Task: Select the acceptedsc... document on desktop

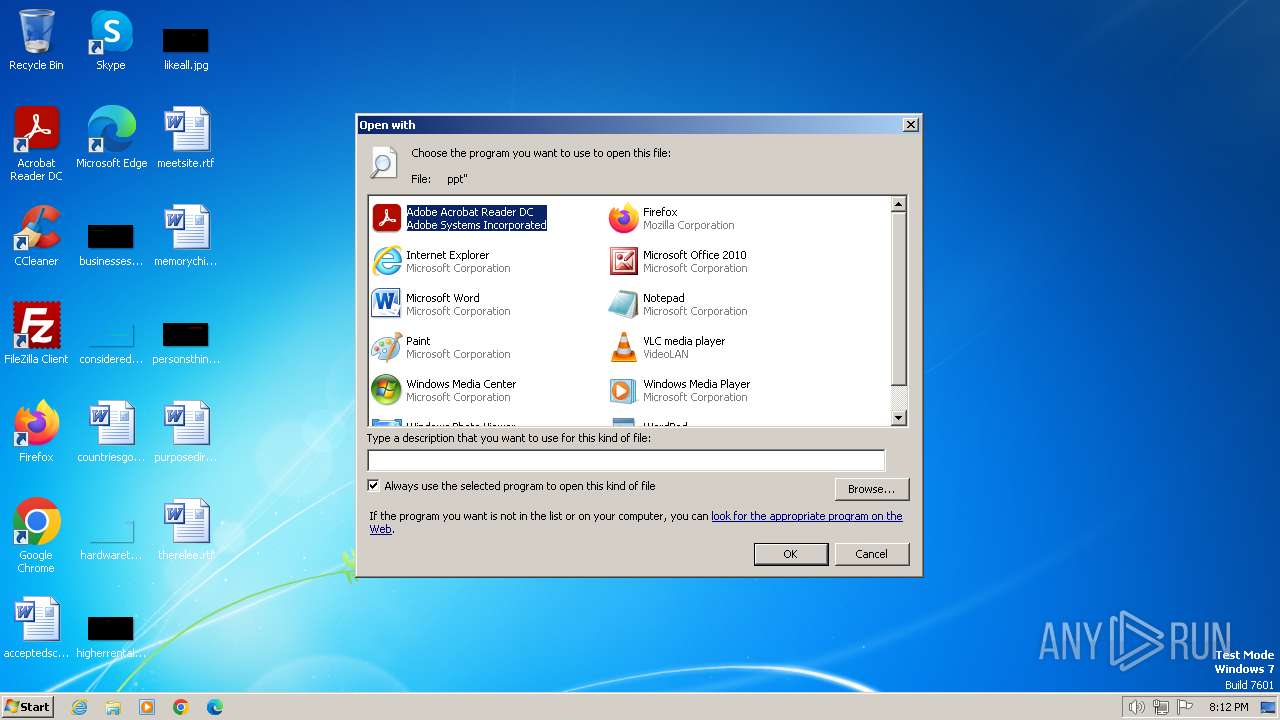Action: pyautogui.click(x=36, y=628)
